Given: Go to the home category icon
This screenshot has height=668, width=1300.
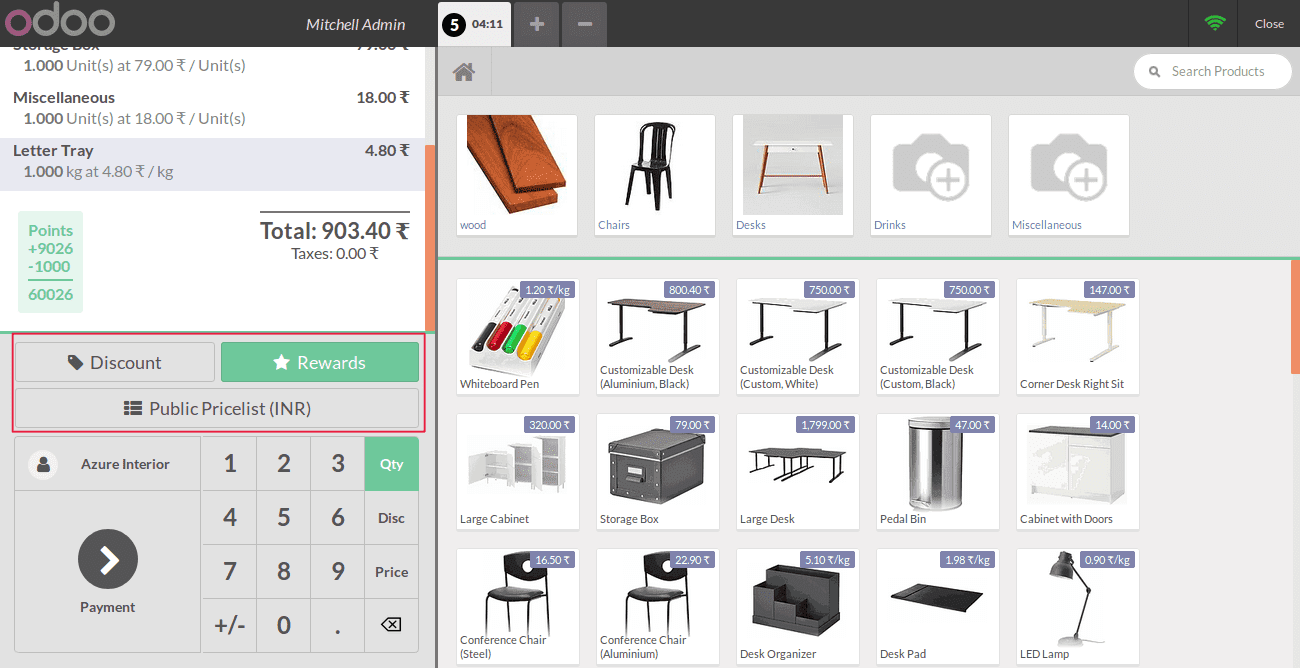Looking at the screenshot, I should (463, 72).
